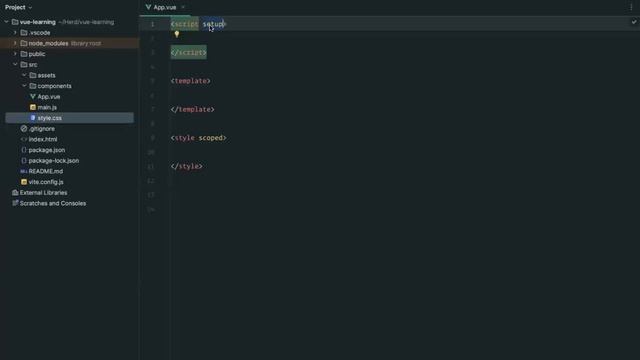This screenshot has height=360, width=640.
Task: Click the External Libraries icon
Action: 15,192
